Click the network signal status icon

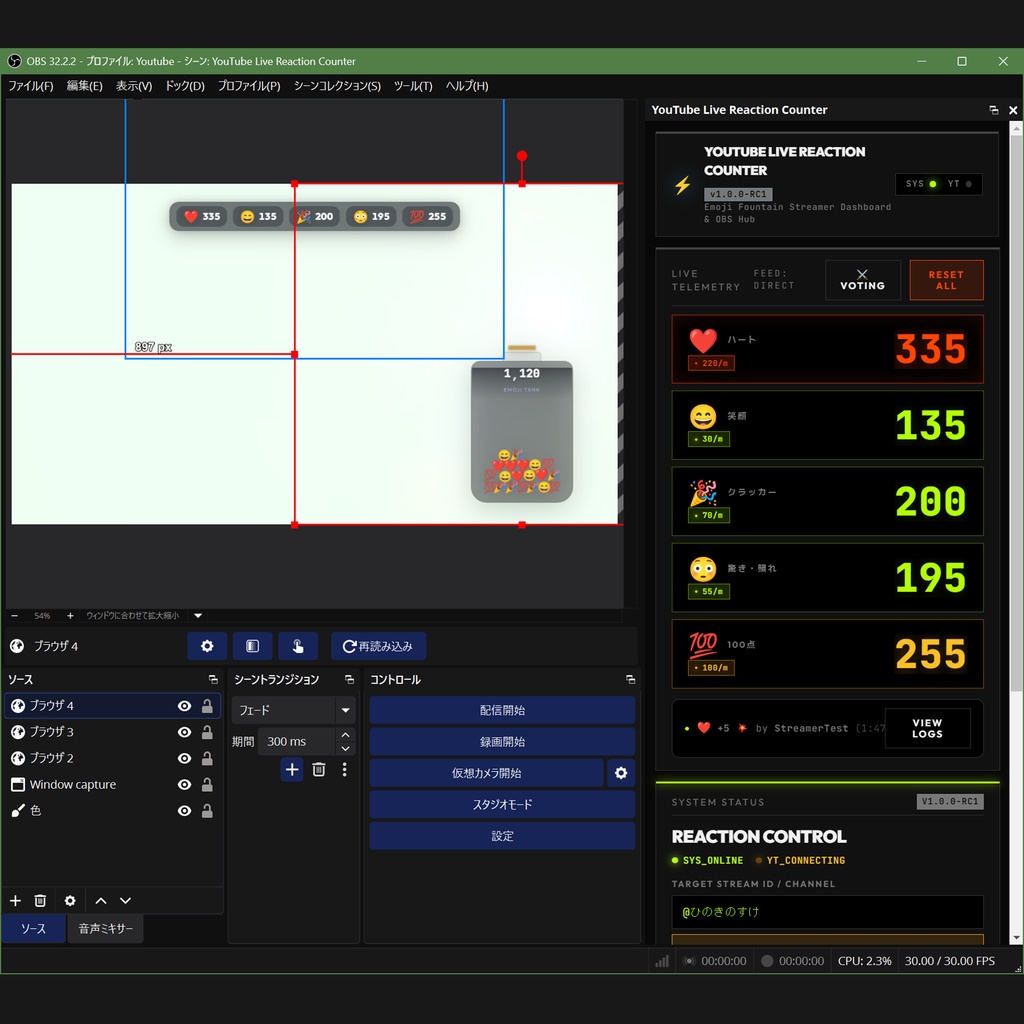pyautogui.click(x=662, y=961)
